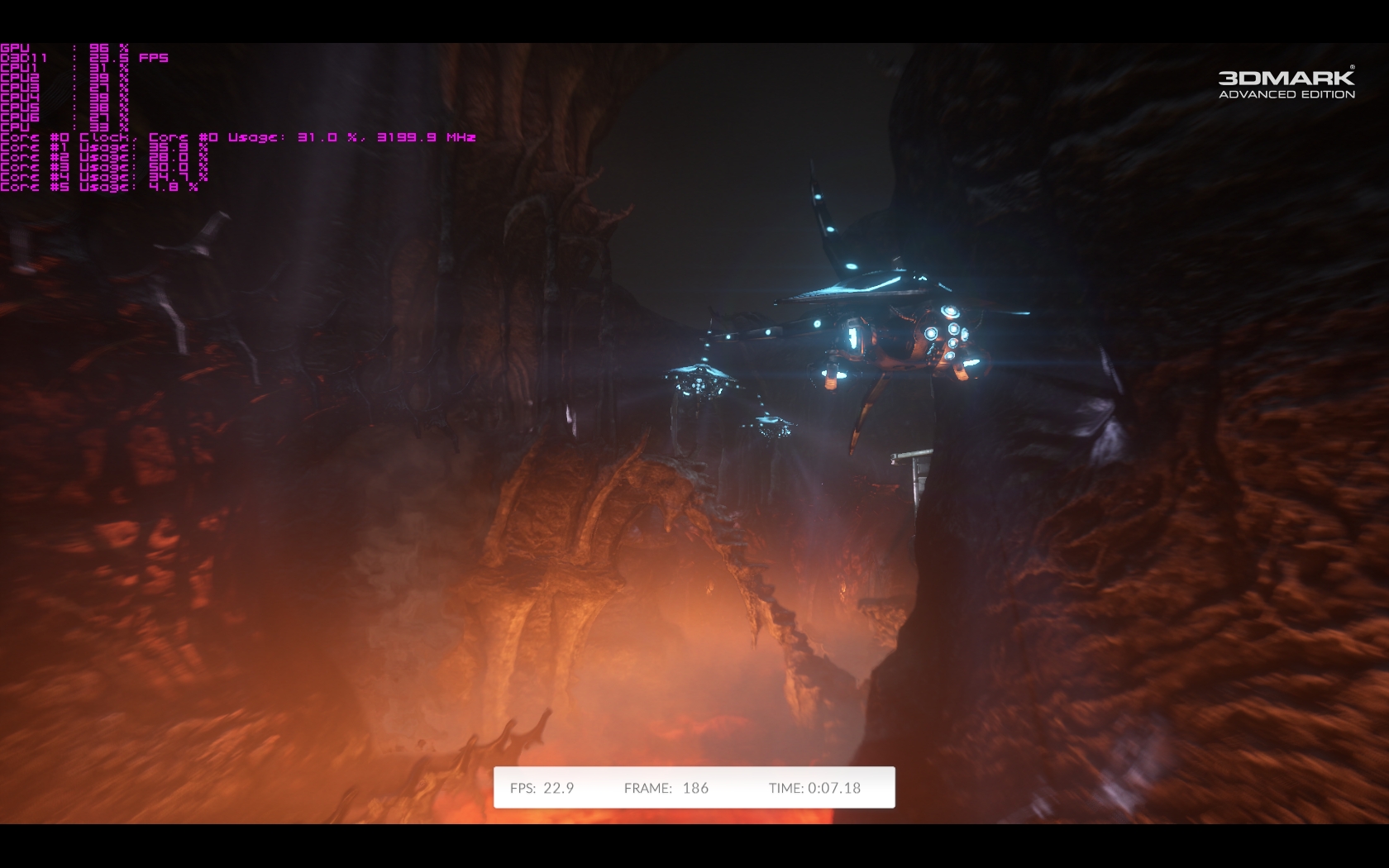Click the CPU6 27 % overlay line
The height and width of the screenshot is (868, 1389).
(x=64, y=117)
